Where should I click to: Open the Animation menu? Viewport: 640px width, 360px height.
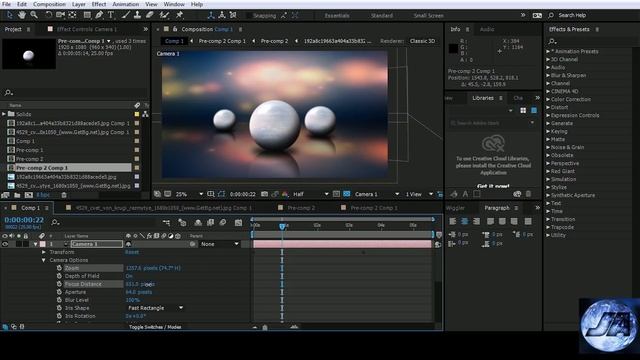click(x=126, y=4)
